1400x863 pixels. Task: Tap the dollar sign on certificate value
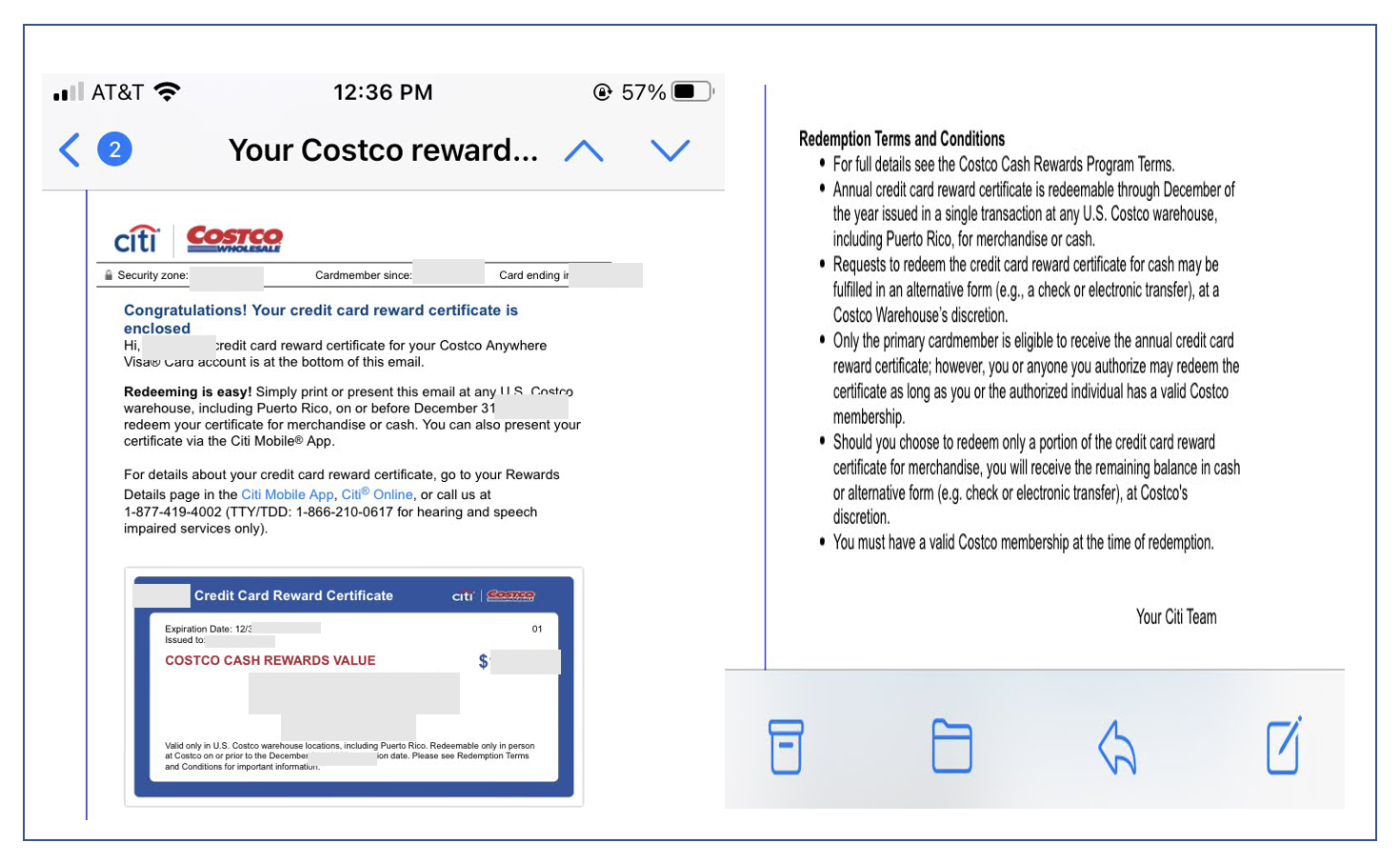[x=483, y=661]
